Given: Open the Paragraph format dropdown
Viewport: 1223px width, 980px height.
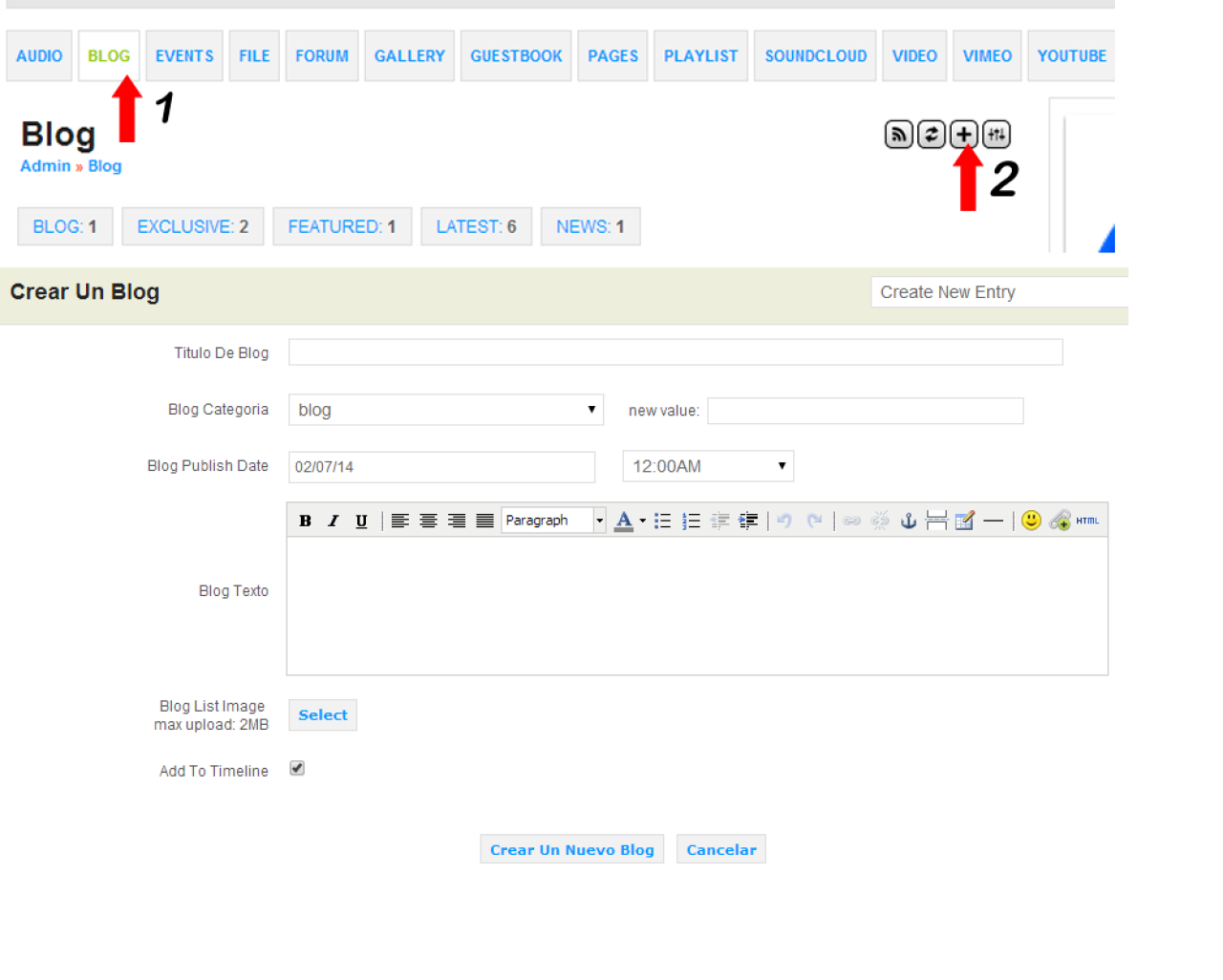Looking at the screenshot, I should (x=553, y=521).
